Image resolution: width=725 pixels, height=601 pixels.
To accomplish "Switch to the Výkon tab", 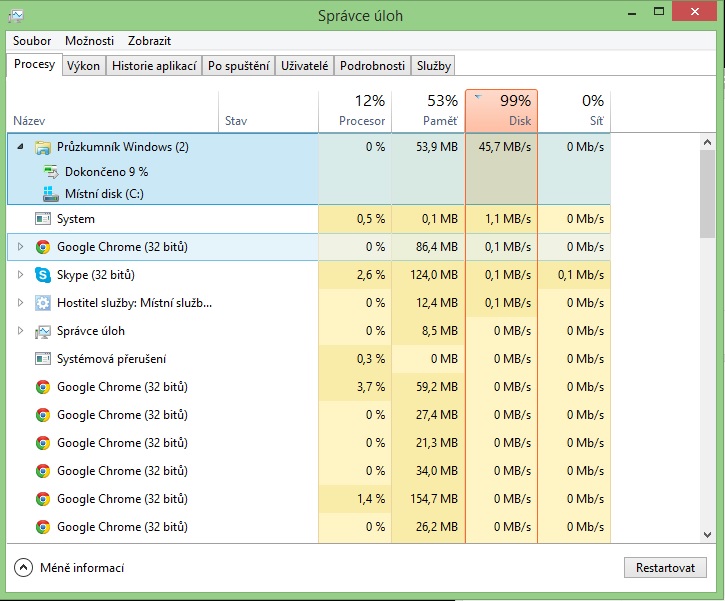I will (83, 66).
